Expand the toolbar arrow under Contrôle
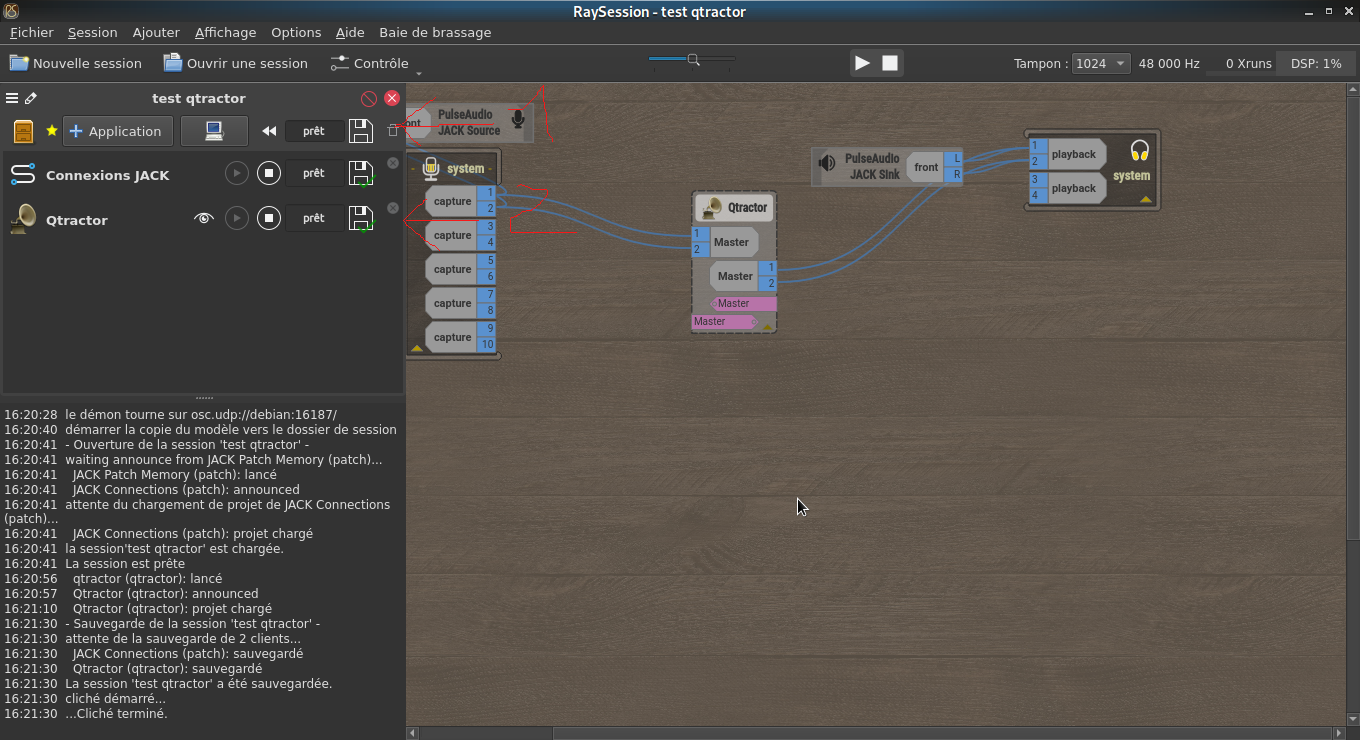The image size is (1360, 740). [x=418, y=73]
